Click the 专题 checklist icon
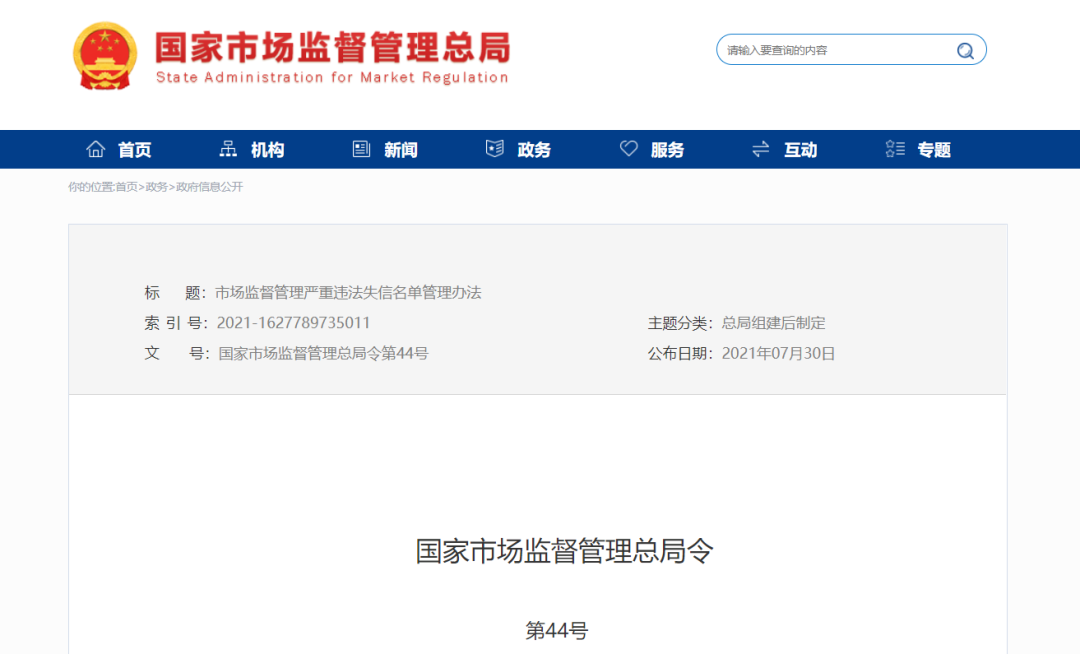The height and width of the screenshot is (654, 1080). coord(894,148)
